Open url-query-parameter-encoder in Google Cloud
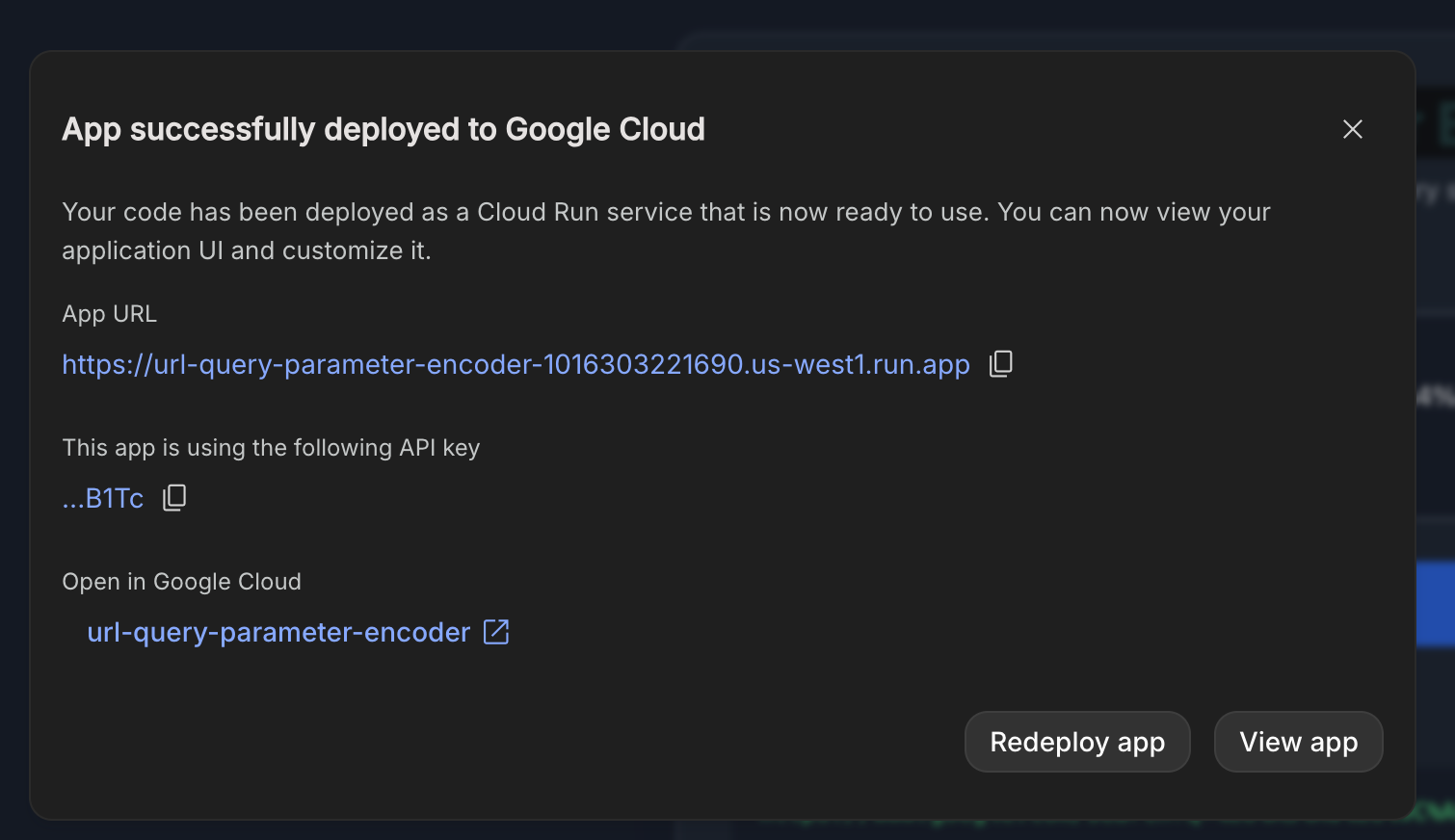The height and width of the screenshot is (840, 1455). [x=278, y=632]
